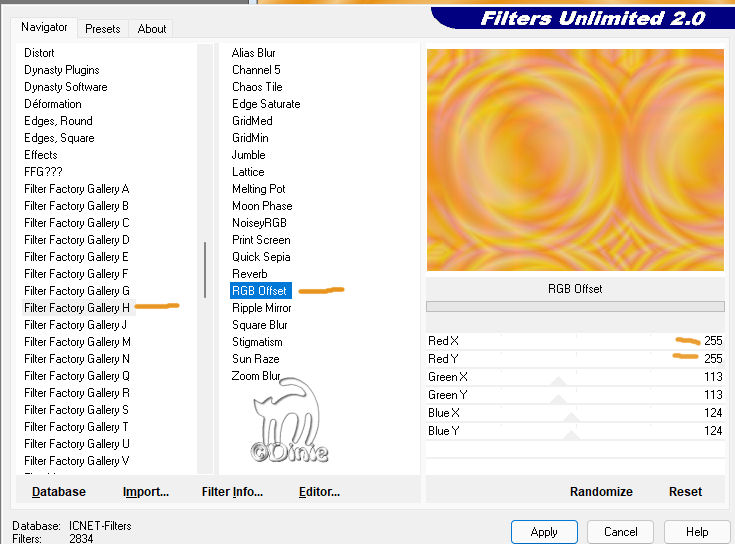735x544 pixels.
Task: Select Filter Factory Gallery T
Action: 76,427
